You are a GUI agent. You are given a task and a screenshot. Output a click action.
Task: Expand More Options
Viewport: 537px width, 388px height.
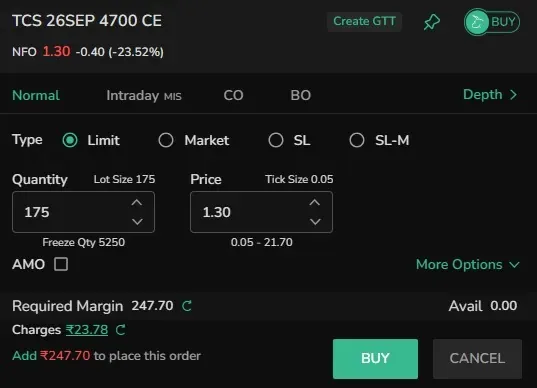tap(468, 264)
